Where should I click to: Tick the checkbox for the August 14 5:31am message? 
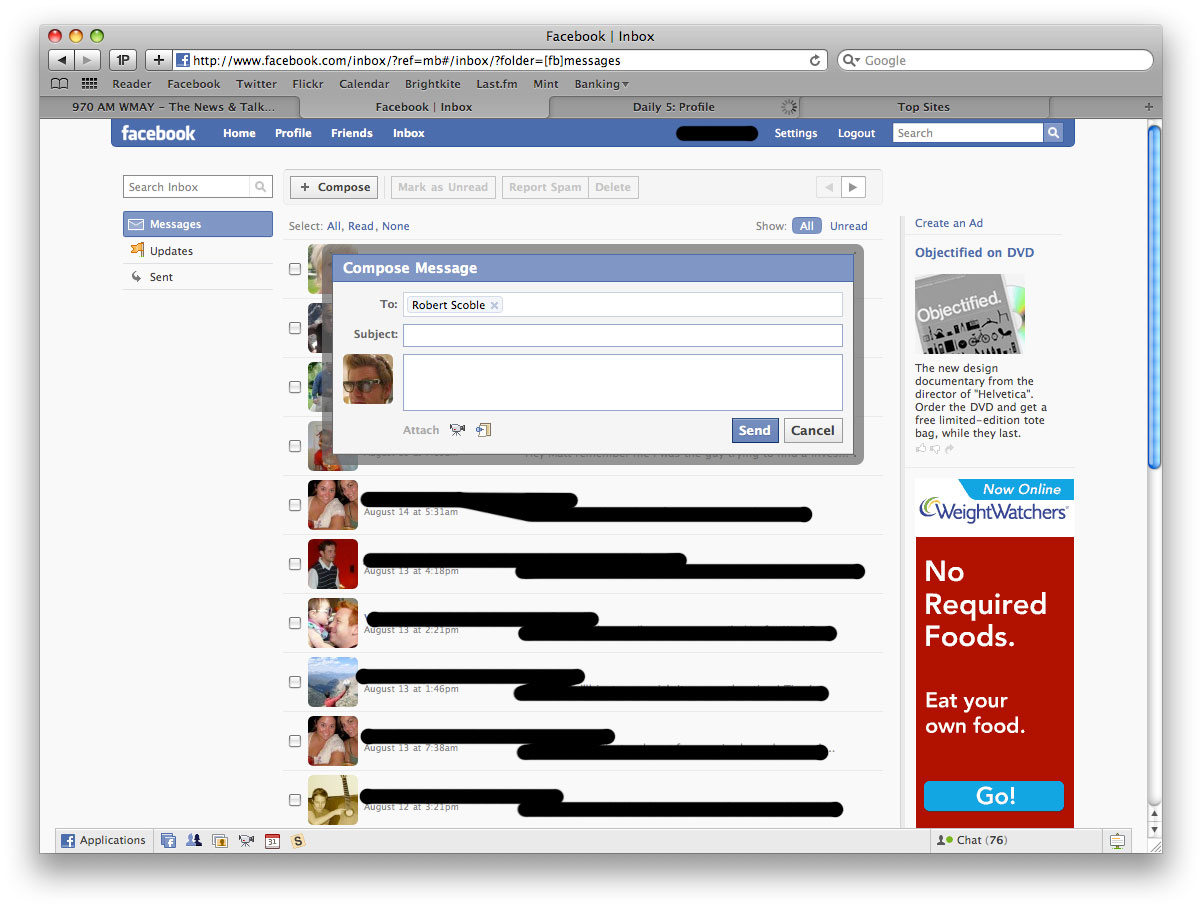click(295, 505)
